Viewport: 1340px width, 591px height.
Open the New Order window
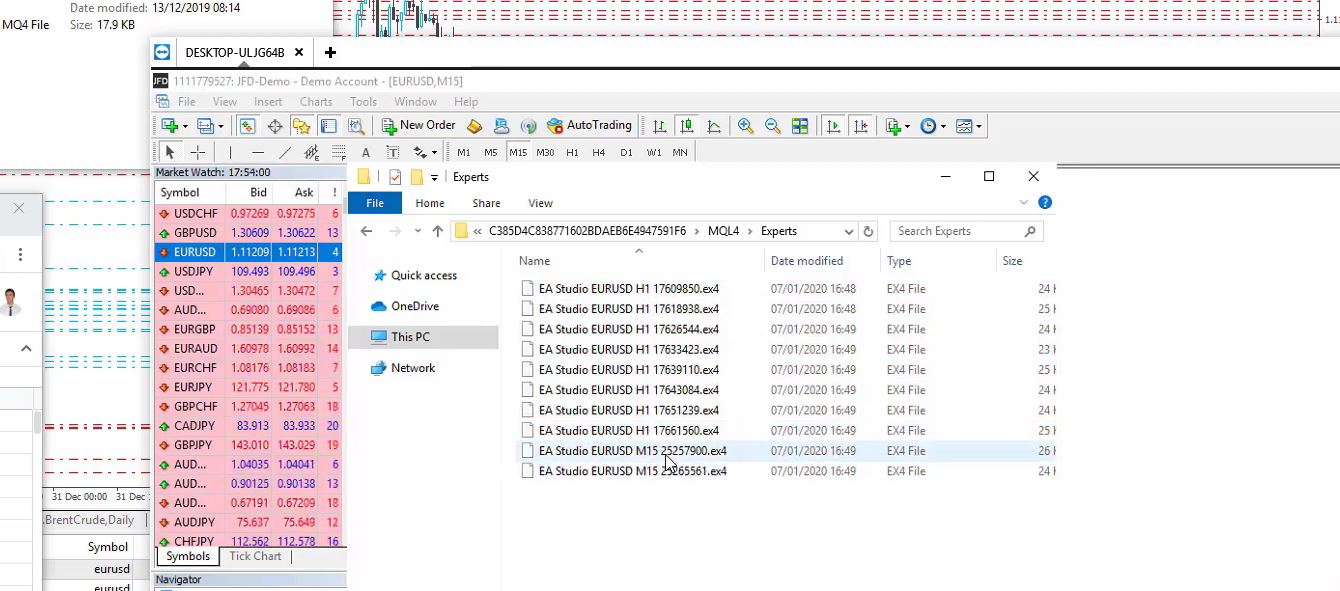click(418, 125)
